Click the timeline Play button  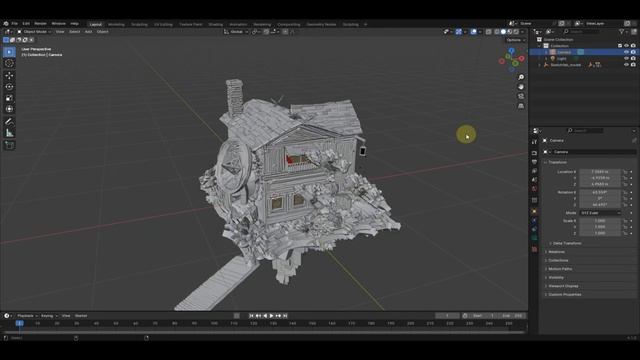click(x=271, y=316)
